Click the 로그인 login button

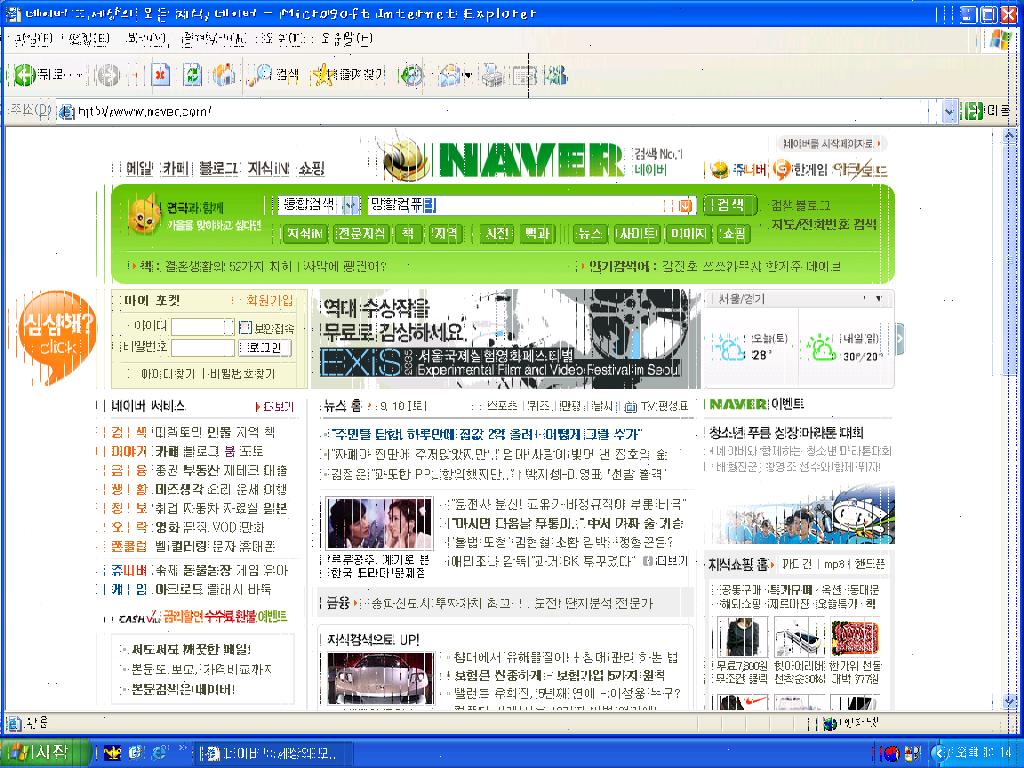264,347
